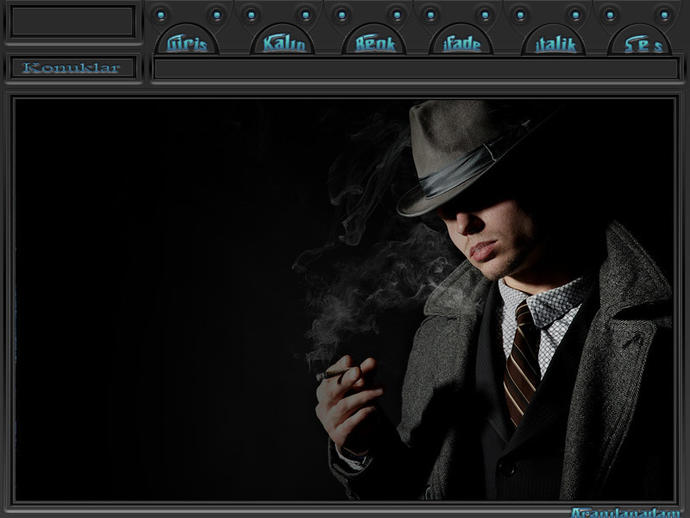Viewport: 690px width, 518px height.
Task: Click the Arananadam label in the bottom corner
Action: click(625, 513)
